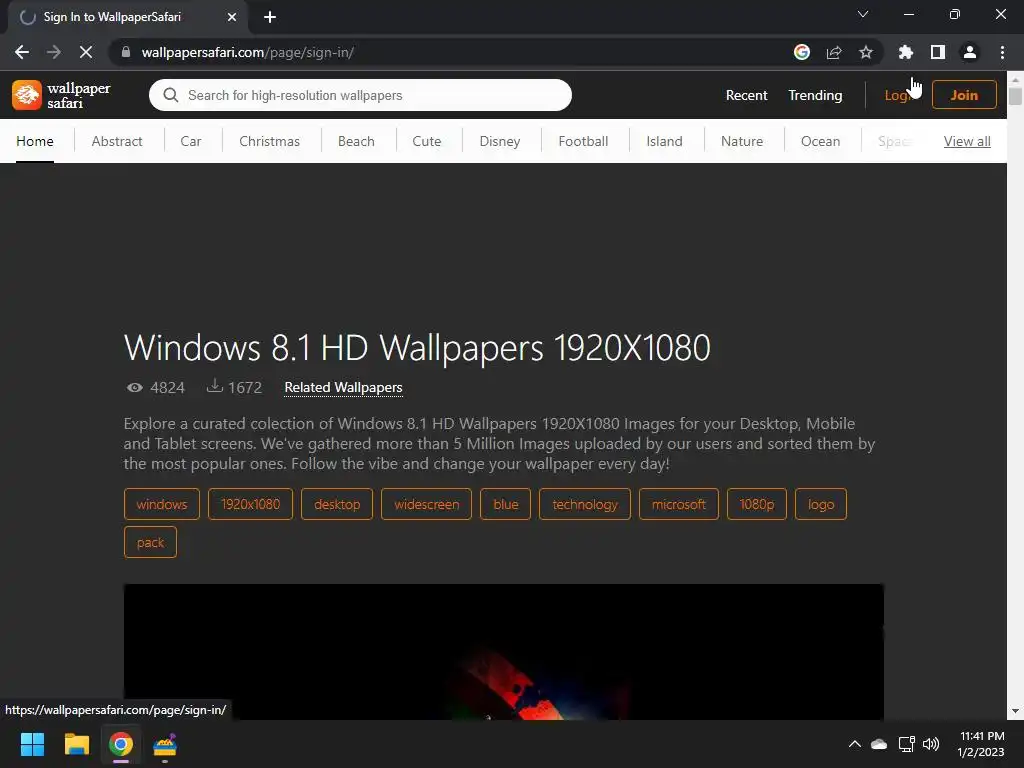The width and height of the screenshot is (1024, 768).
Task: Open Recent wallpapers link
Action: click(746, 95)
